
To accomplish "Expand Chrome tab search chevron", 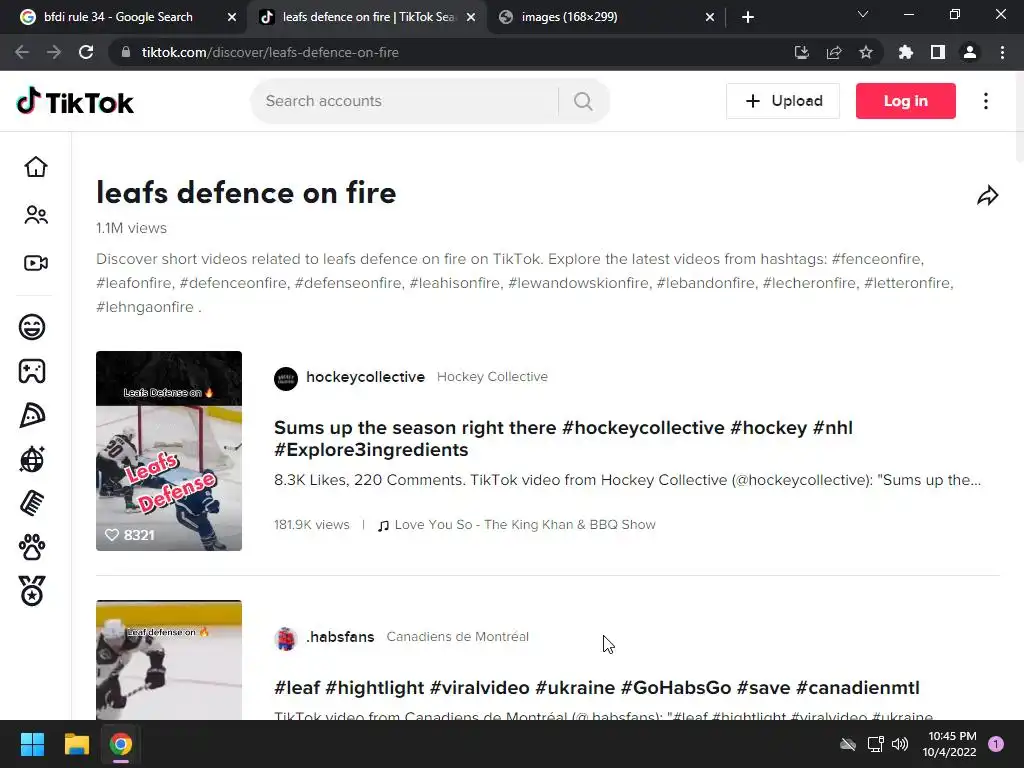I will click(863, 14).
